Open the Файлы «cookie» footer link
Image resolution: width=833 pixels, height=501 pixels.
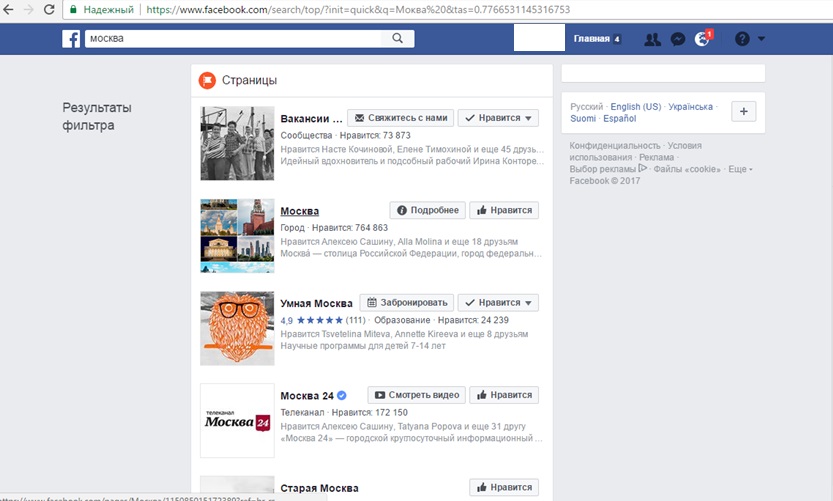tap(687, 169)
